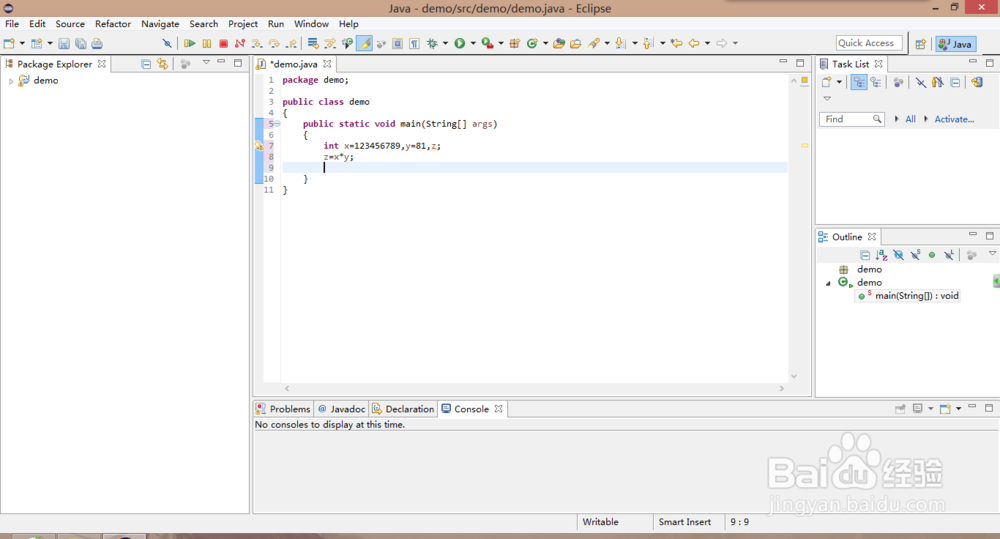The width and height of the screenshot is (1000, 539).
Task: Collapse All in Package Explorer
Action: click(x=146, y=64)
